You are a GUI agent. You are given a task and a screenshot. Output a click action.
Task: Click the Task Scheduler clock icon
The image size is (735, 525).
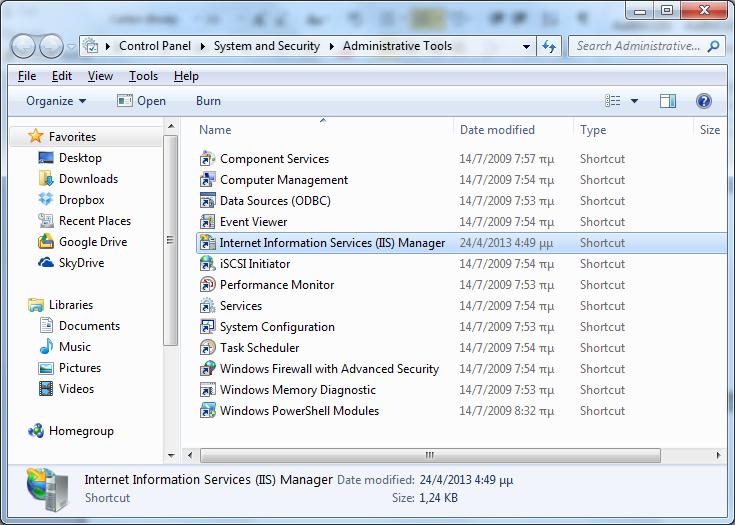(207, 348)
